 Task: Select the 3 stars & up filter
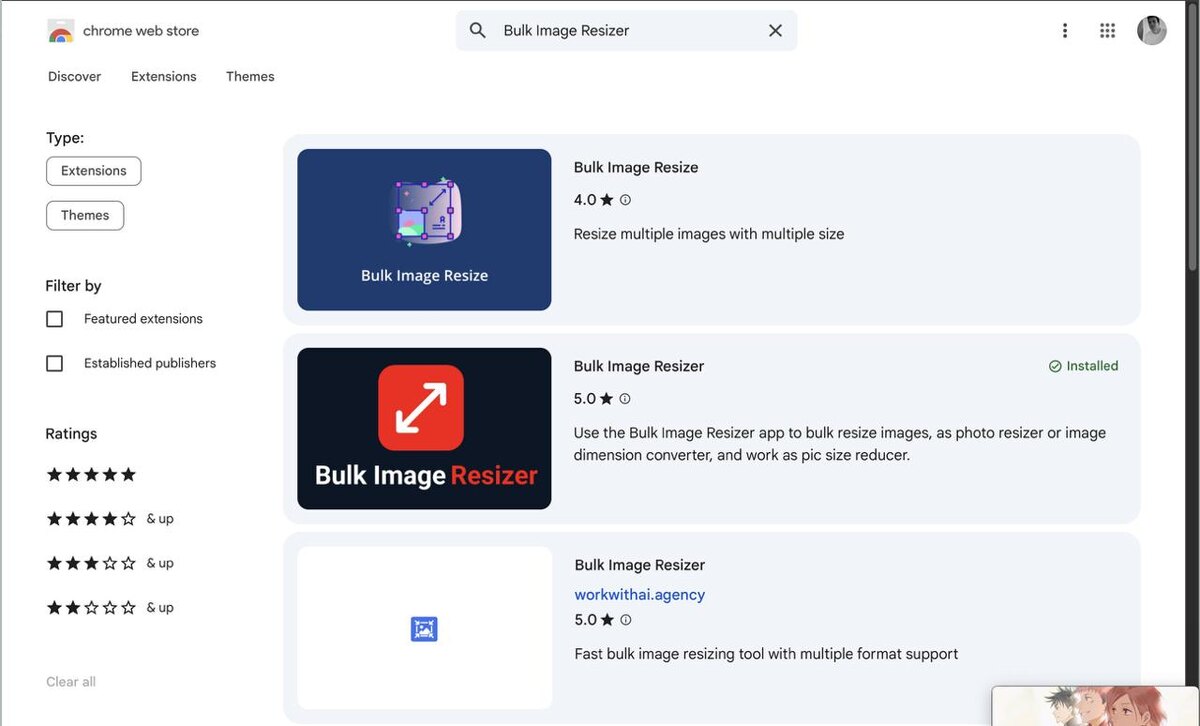[x=110, y=563]
